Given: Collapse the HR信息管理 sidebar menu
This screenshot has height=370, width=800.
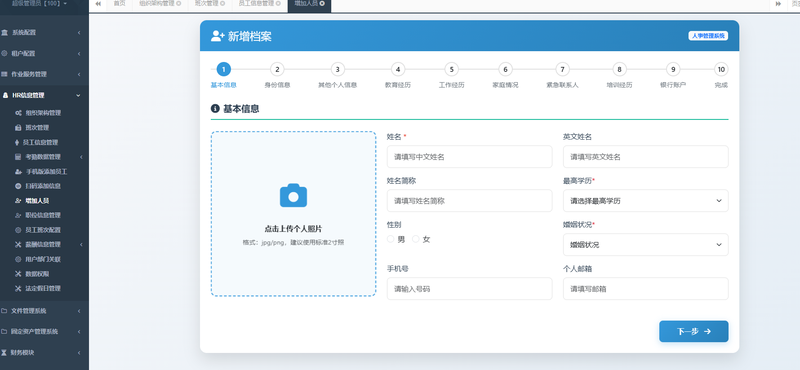Looking at the screenshot, I should (x=44, y=95).
